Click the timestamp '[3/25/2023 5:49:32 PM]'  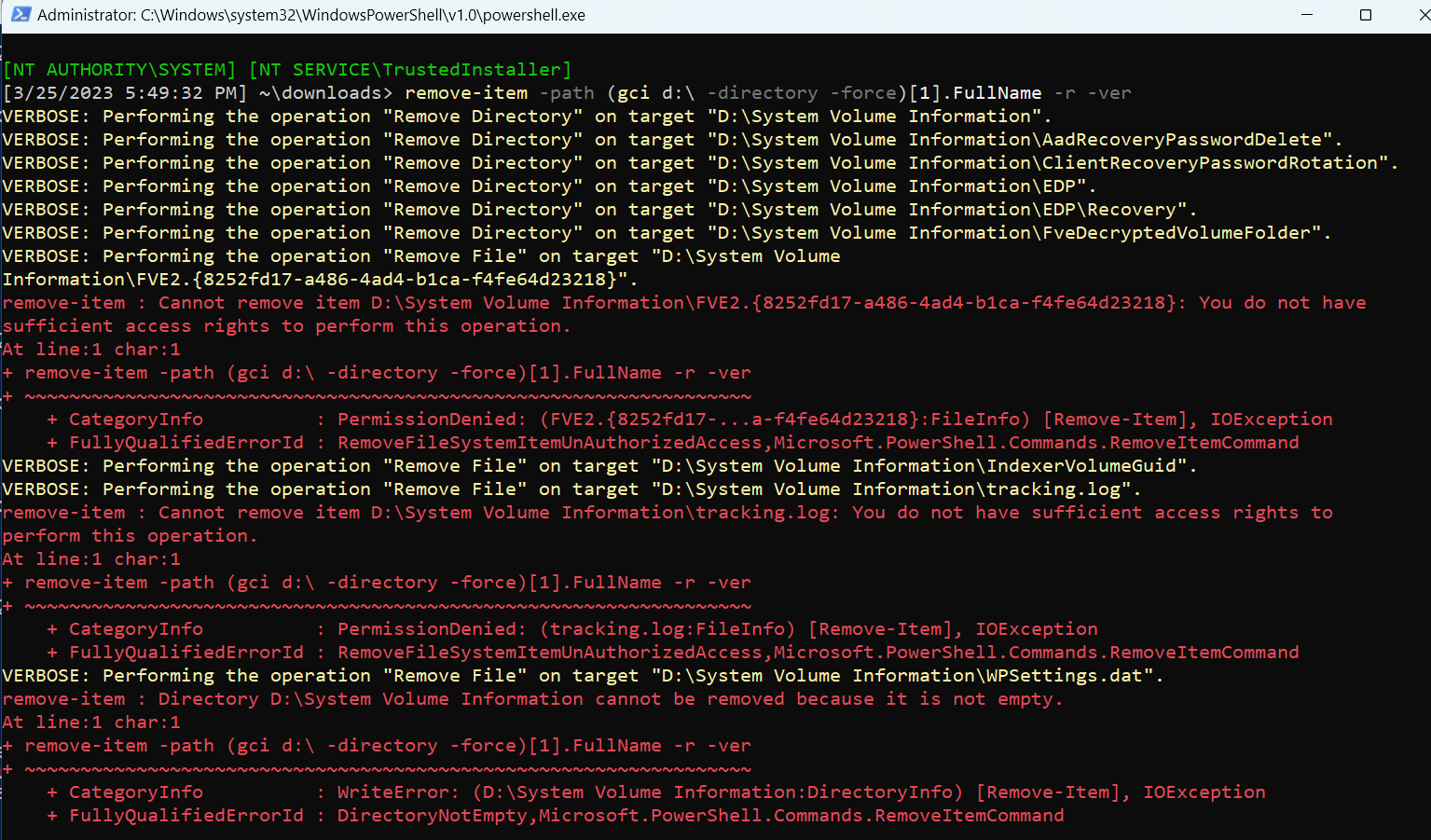(x=125, y=93)
